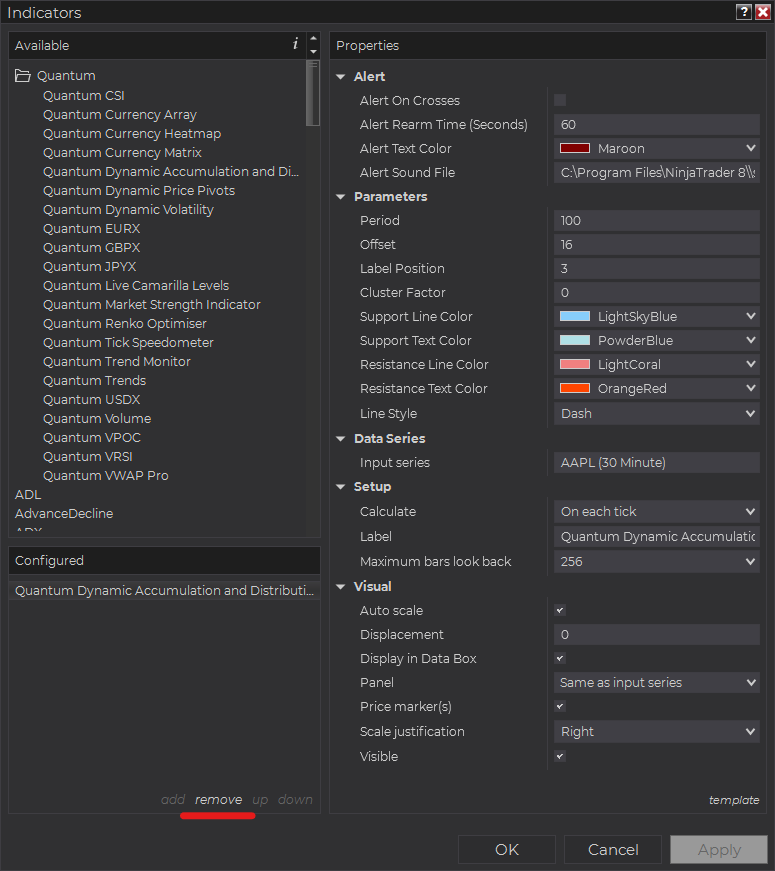This screenshot has width=775, height=871.
Task: Select Quantum Dynamic Volatility
Action: (128, 209)
